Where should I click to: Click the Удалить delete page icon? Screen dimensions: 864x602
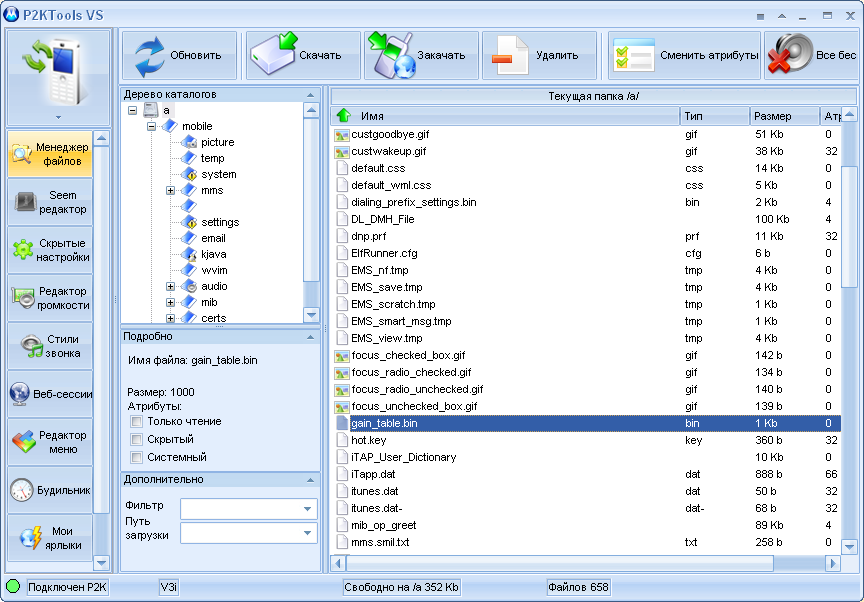pyautogui.click(x=510, y=56)
